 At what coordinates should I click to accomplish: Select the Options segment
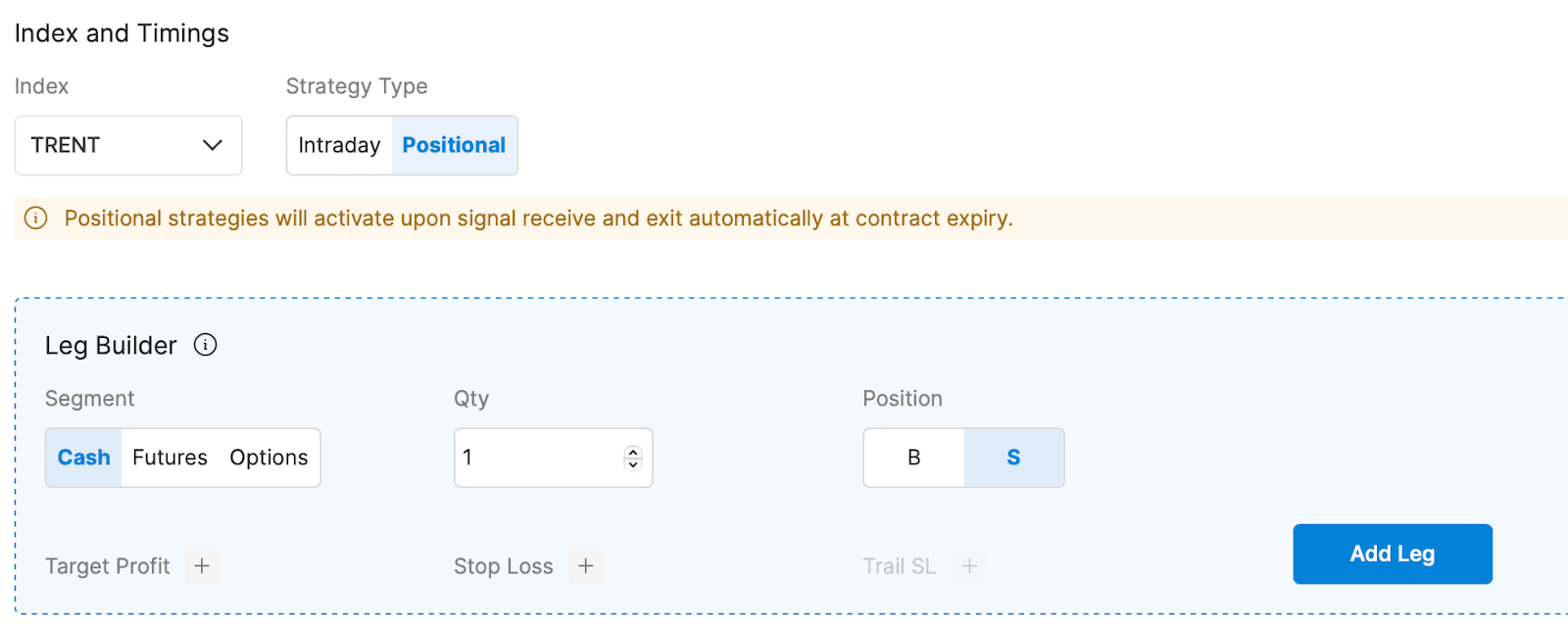[x=269, y=457]
